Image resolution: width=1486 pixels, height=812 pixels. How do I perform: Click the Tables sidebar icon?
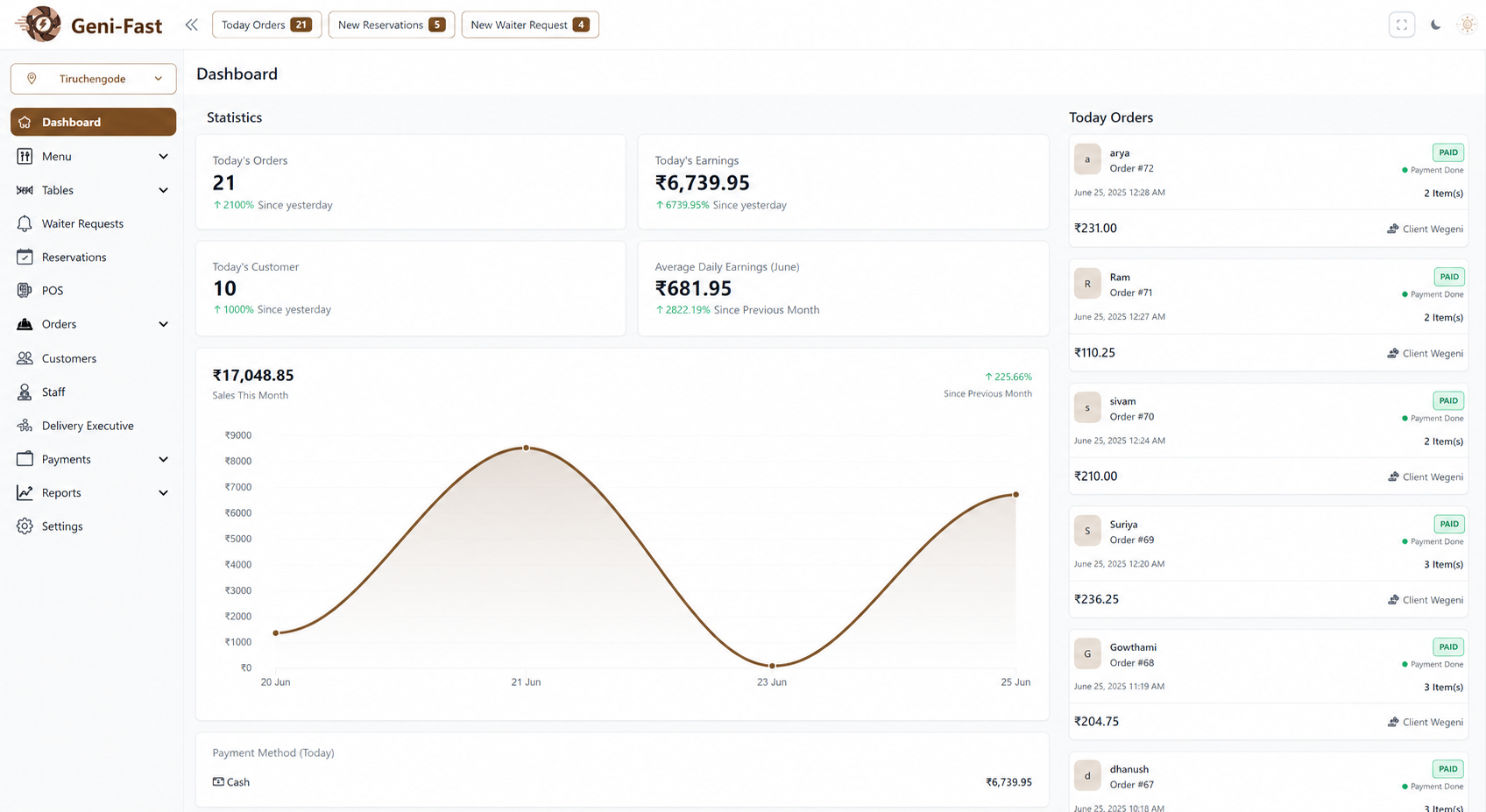25,190
